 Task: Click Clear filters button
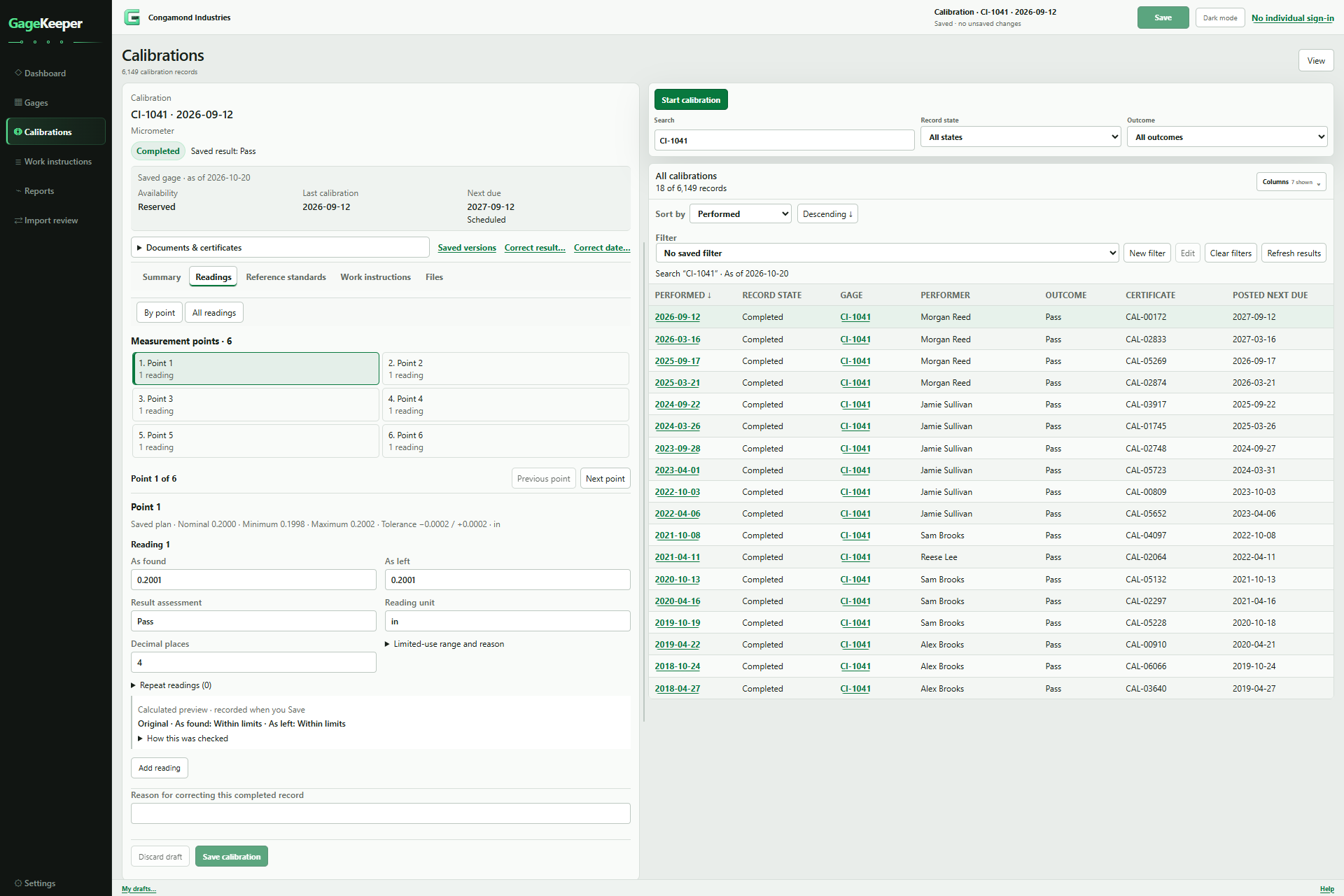[x=1231, y=253]
